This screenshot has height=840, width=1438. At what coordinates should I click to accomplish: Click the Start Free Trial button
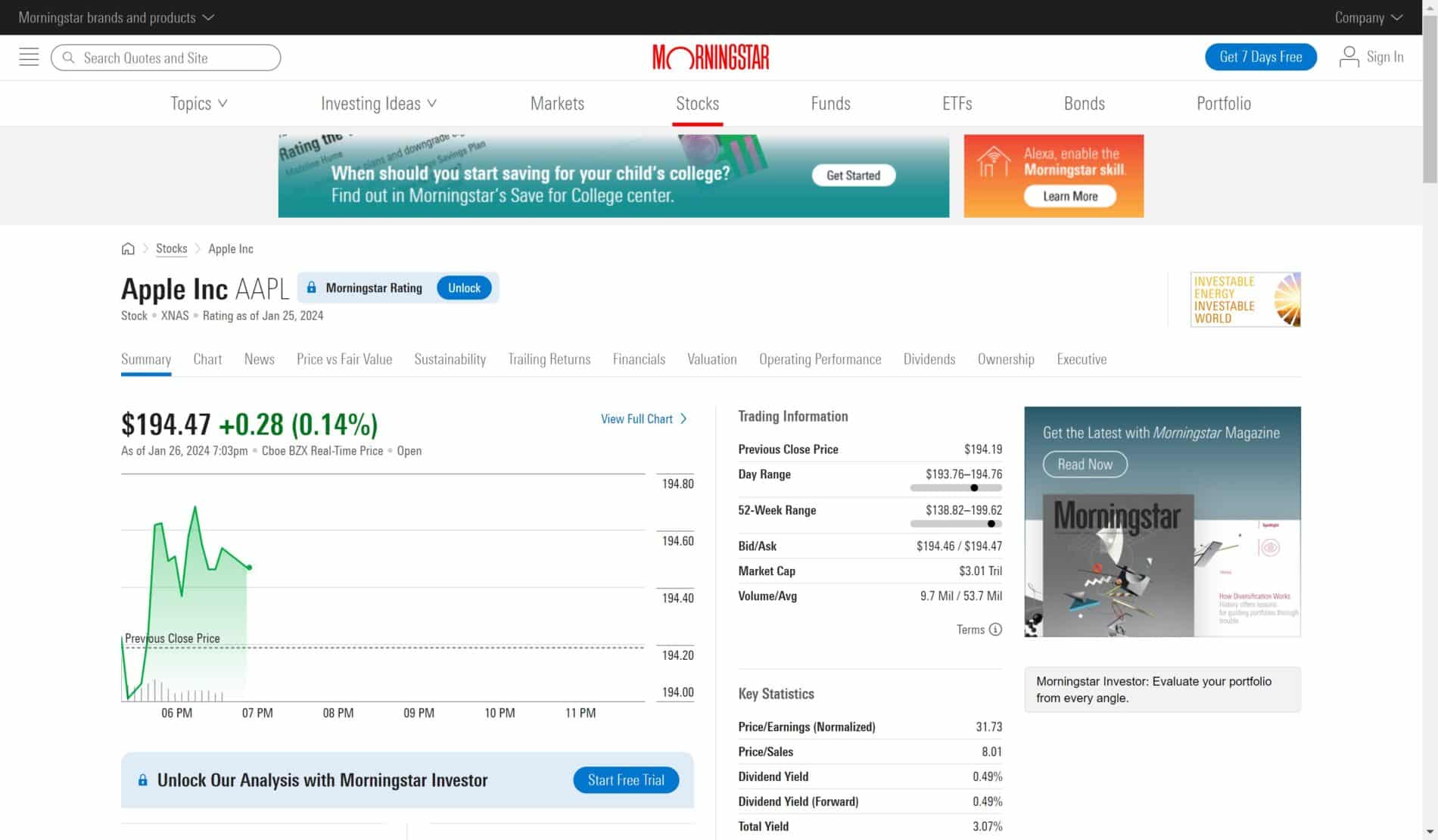(x=625, y=780)
